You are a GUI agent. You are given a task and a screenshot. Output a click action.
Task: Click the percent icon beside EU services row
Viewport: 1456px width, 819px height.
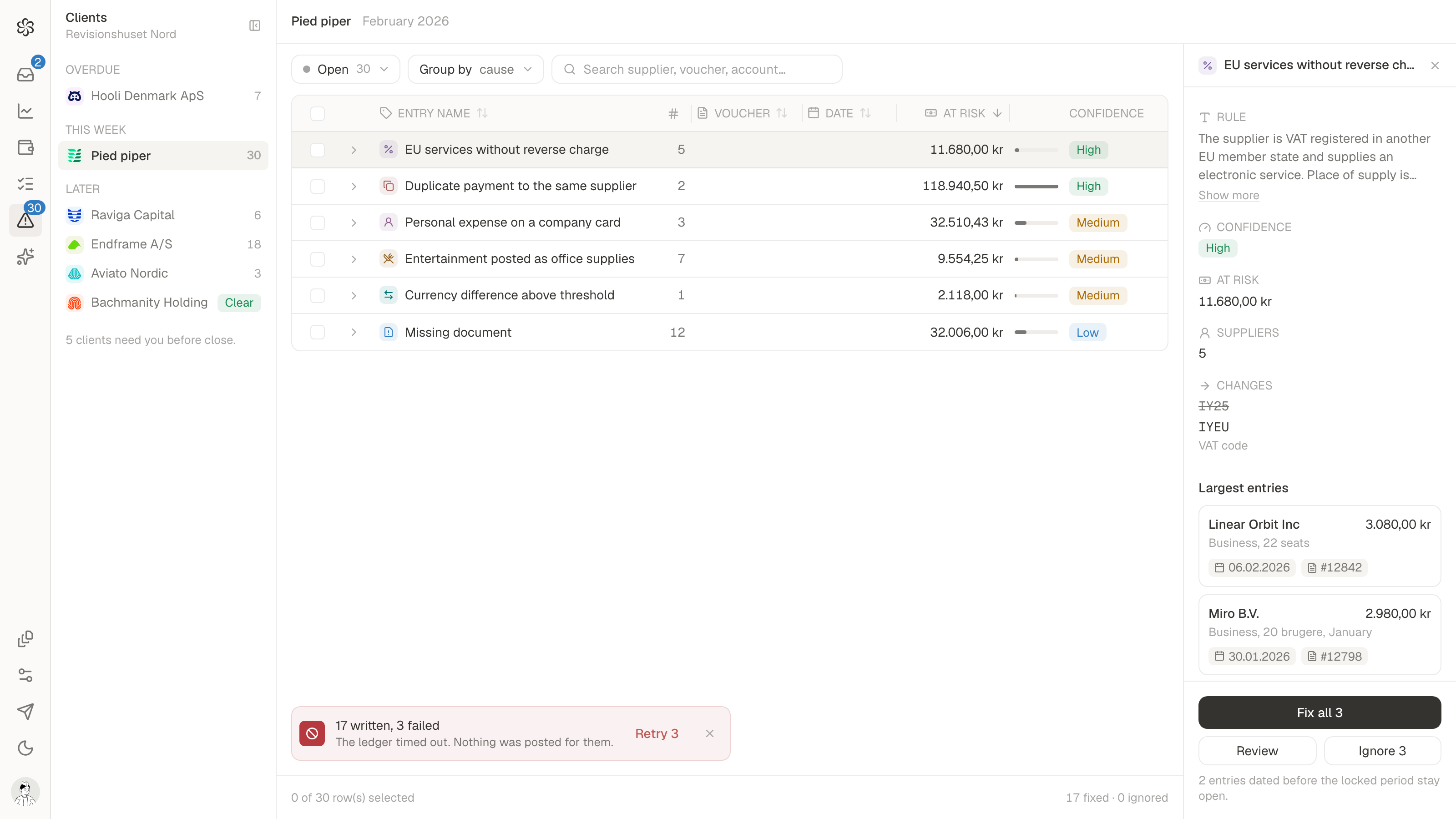pos(388,149)
